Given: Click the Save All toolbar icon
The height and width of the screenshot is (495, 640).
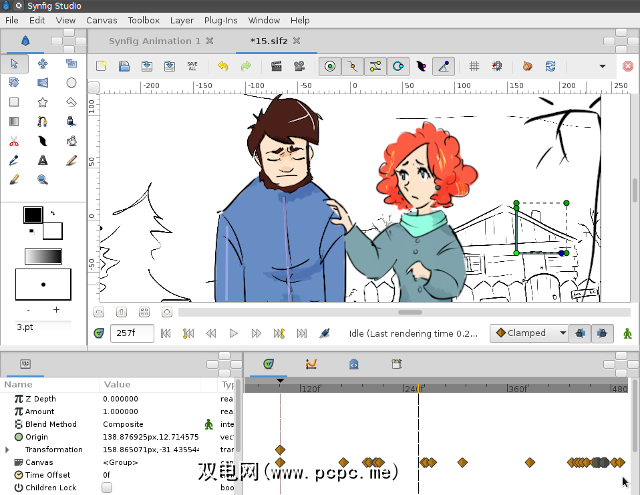Looking at the screenshot, I should point(192,67).
